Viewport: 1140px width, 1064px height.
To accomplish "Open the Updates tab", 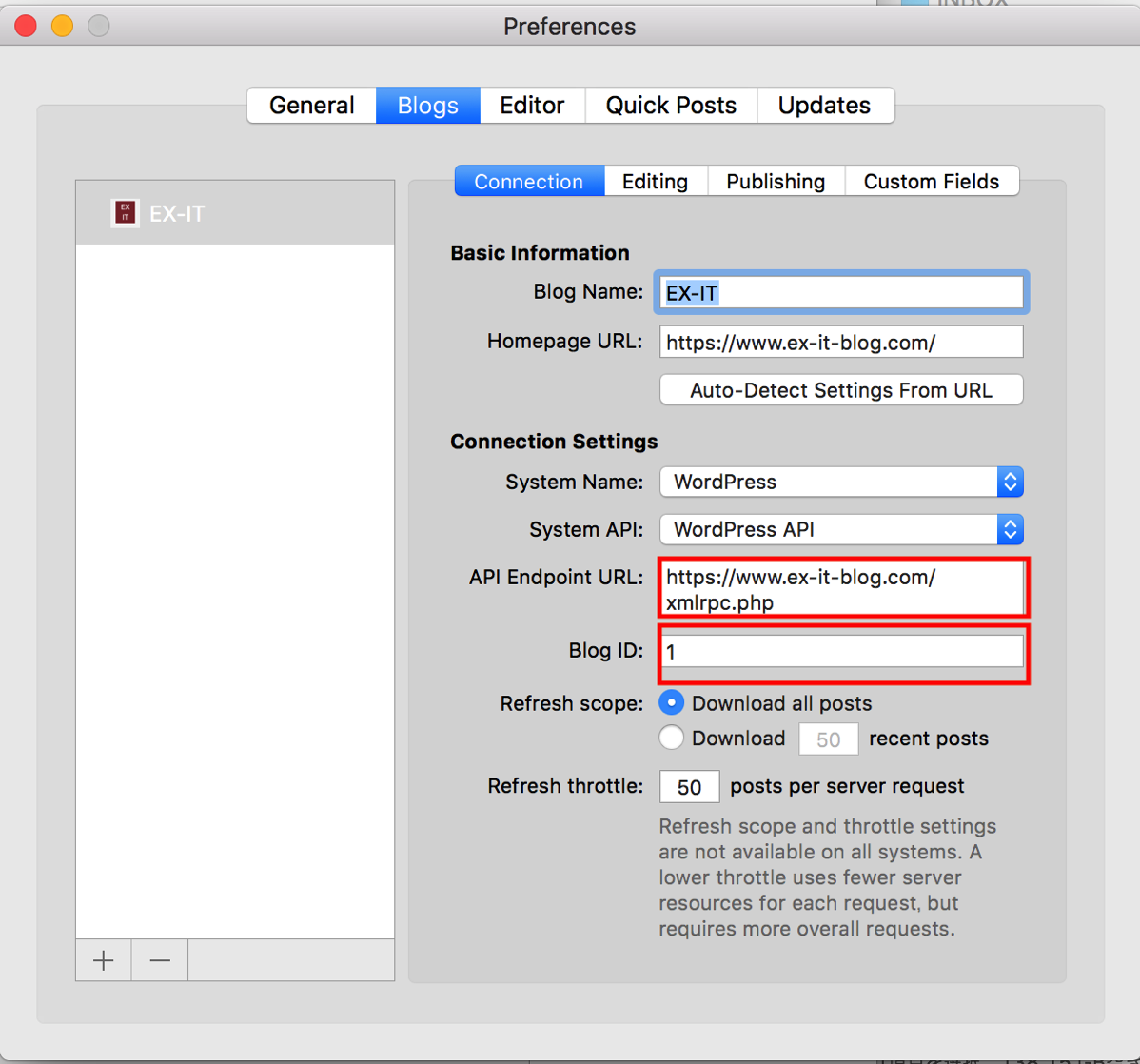I will point(824,106).
